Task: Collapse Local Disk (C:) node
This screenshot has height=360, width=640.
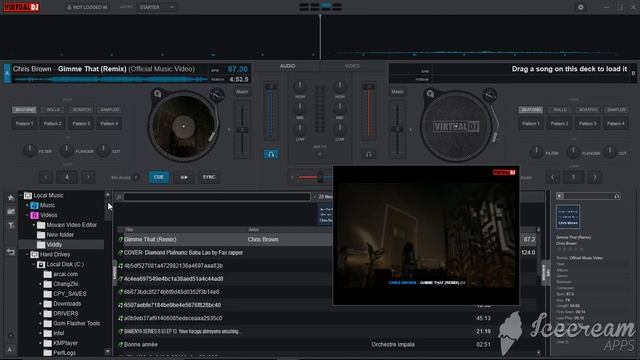Action: coord(34,264)
